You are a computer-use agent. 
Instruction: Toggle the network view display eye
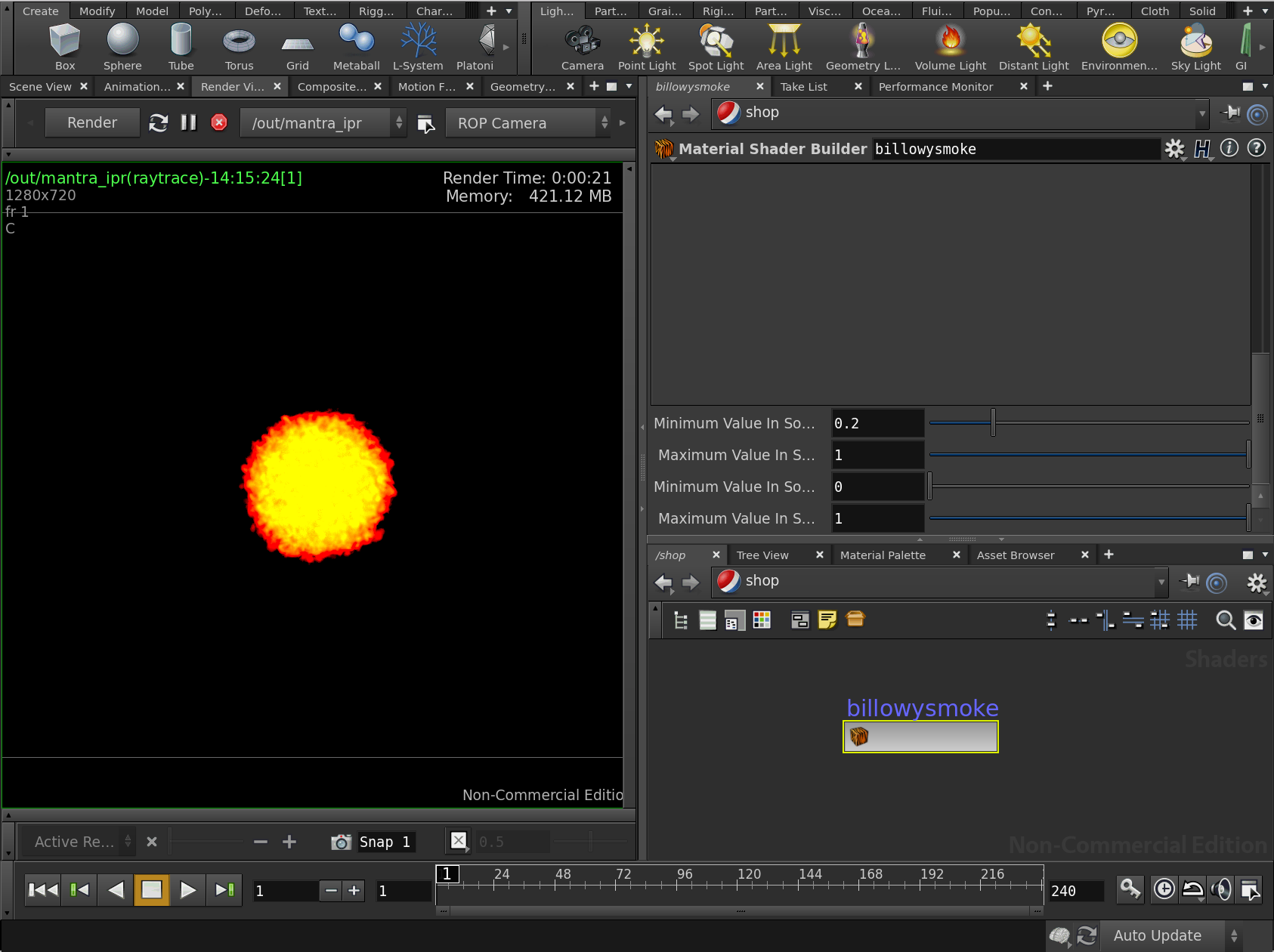click(1254, 620)
